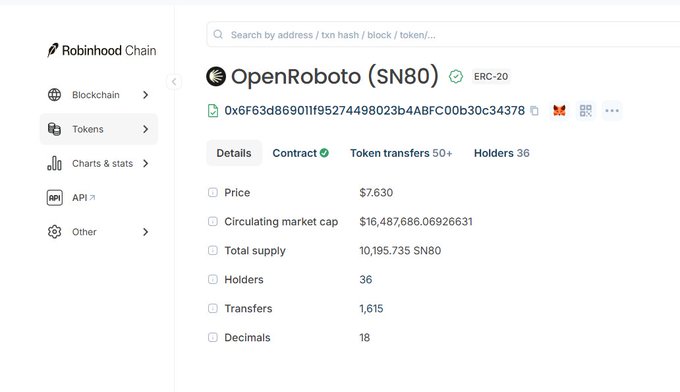Open the Blockchain menu item
This screenshot has width=680, height=392.
[x=99, y=95]
